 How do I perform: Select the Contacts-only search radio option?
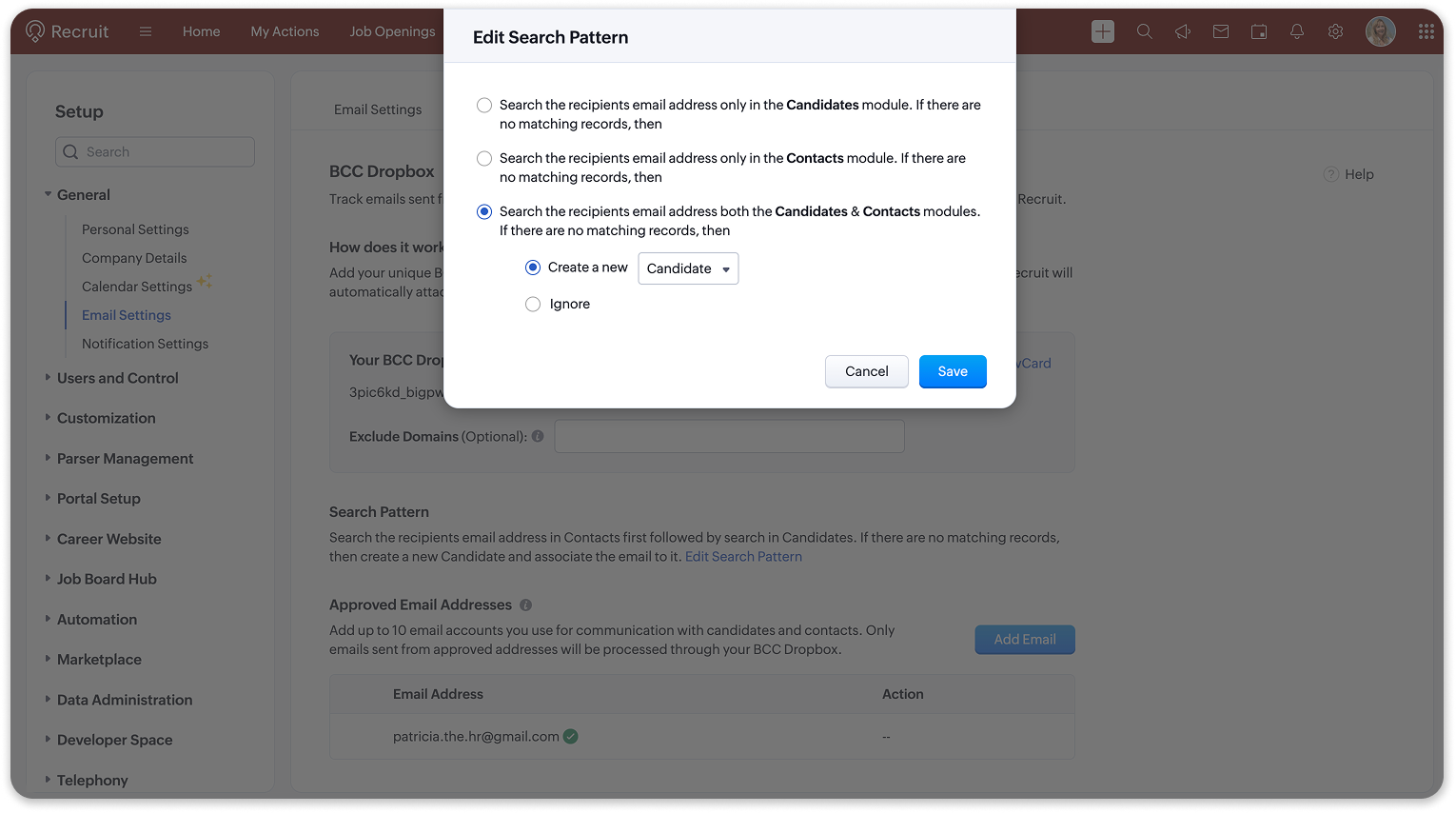click(484, 159)
